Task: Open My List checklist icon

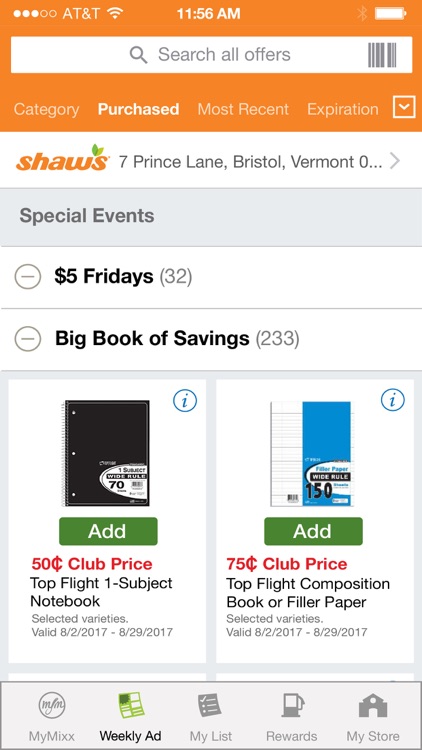Action: click(210, 705)
